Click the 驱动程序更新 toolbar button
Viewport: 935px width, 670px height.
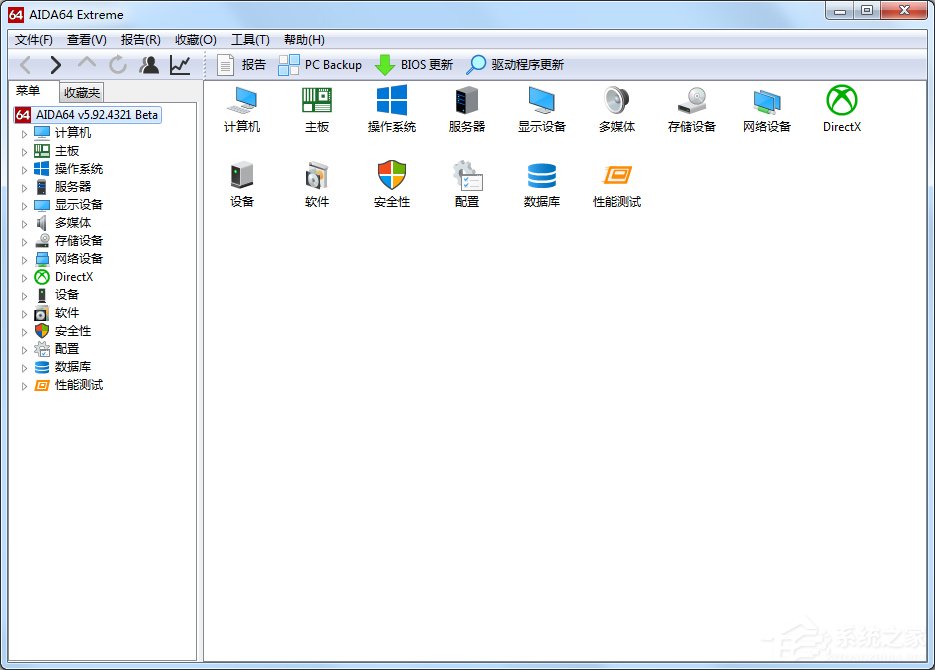click(519, 64)
